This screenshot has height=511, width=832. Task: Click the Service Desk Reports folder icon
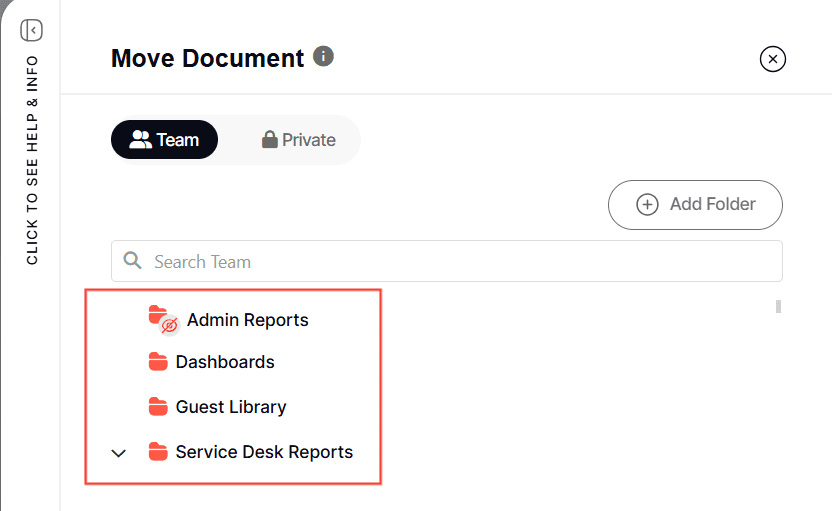[x=157, y=452]
